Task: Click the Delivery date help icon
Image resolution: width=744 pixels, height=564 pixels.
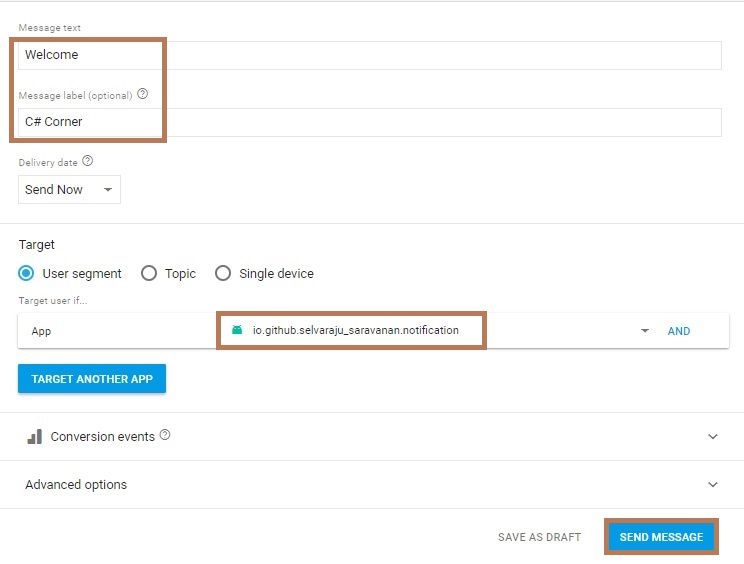Action: [88, 161]
